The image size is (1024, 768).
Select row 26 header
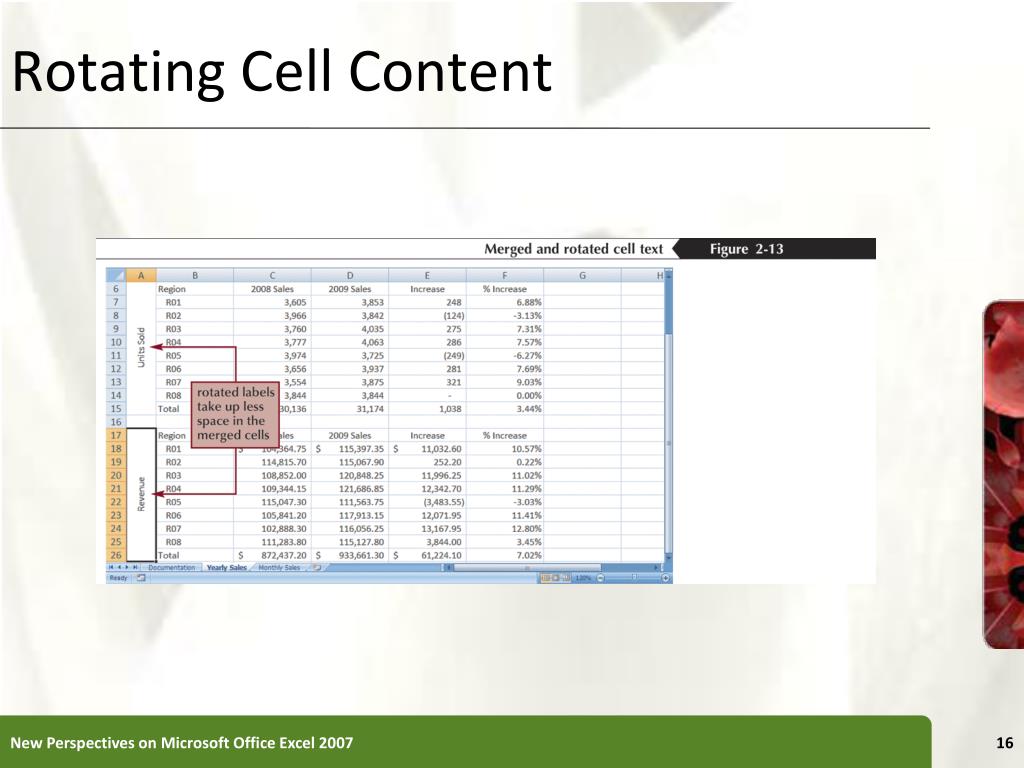(116, 555)
